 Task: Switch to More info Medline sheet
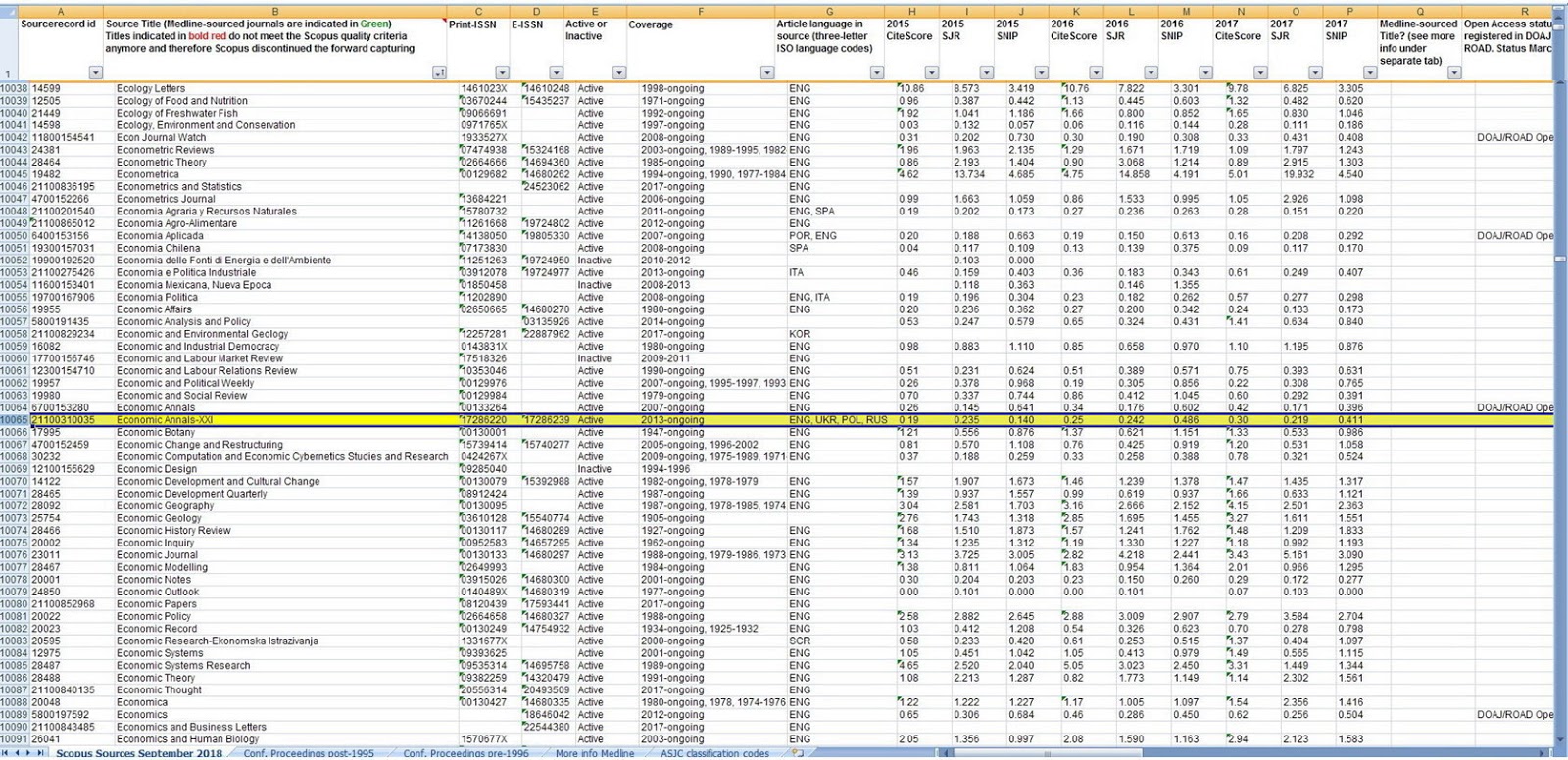click(594, 753)
